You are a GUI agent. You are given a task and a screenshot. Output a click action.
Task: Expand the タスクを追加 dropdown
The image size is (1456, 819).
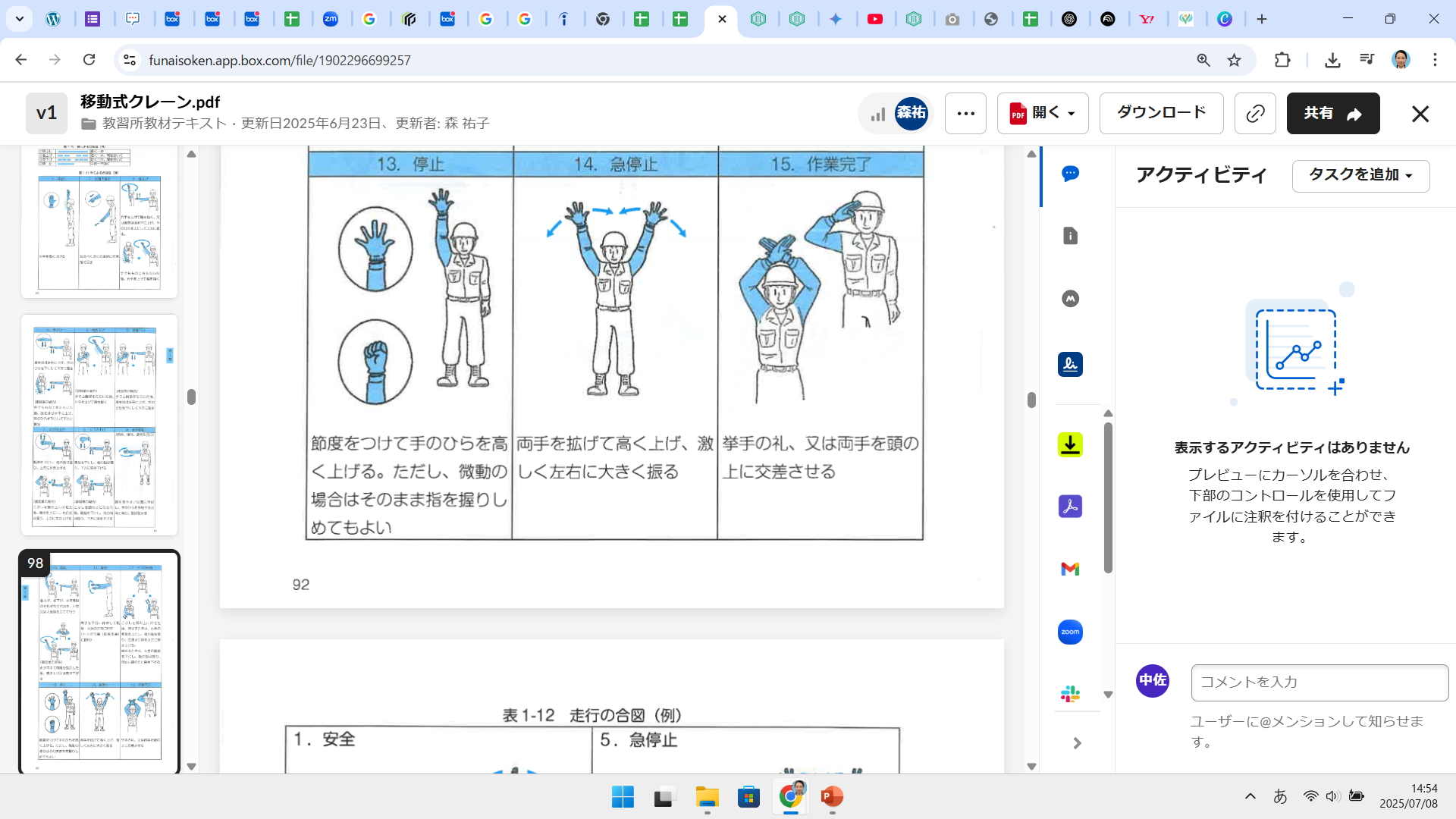tap(1360, 175)
